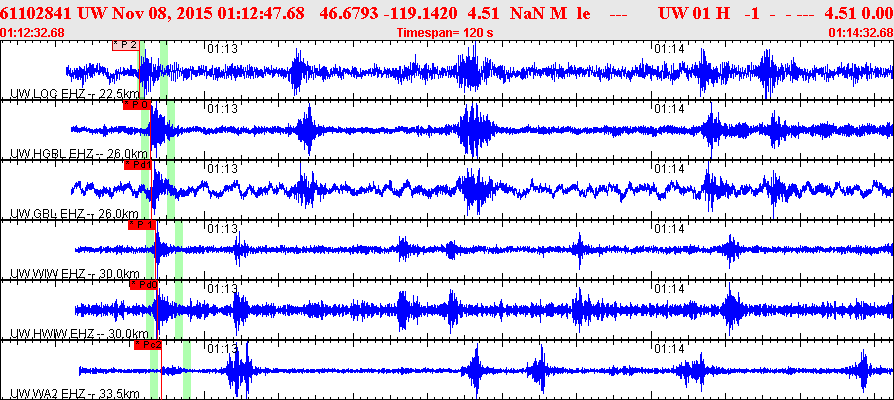Screen dimensions: 894x400
Task: Click the Pd1 pick flag on GBL trace
Action: point(138,165)
